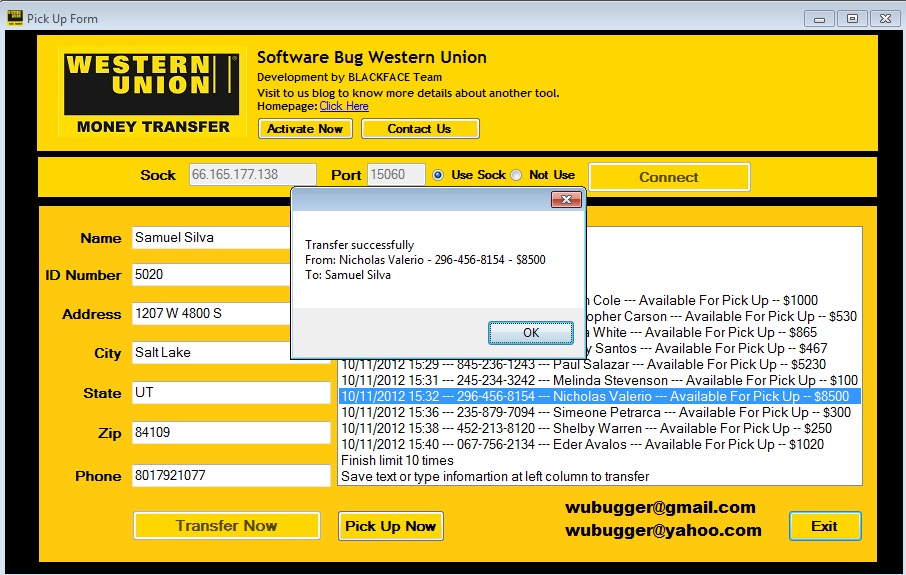Maximize the Pick Up Form window
Viewport: 906px width, 575px height.
pos(852,18)
